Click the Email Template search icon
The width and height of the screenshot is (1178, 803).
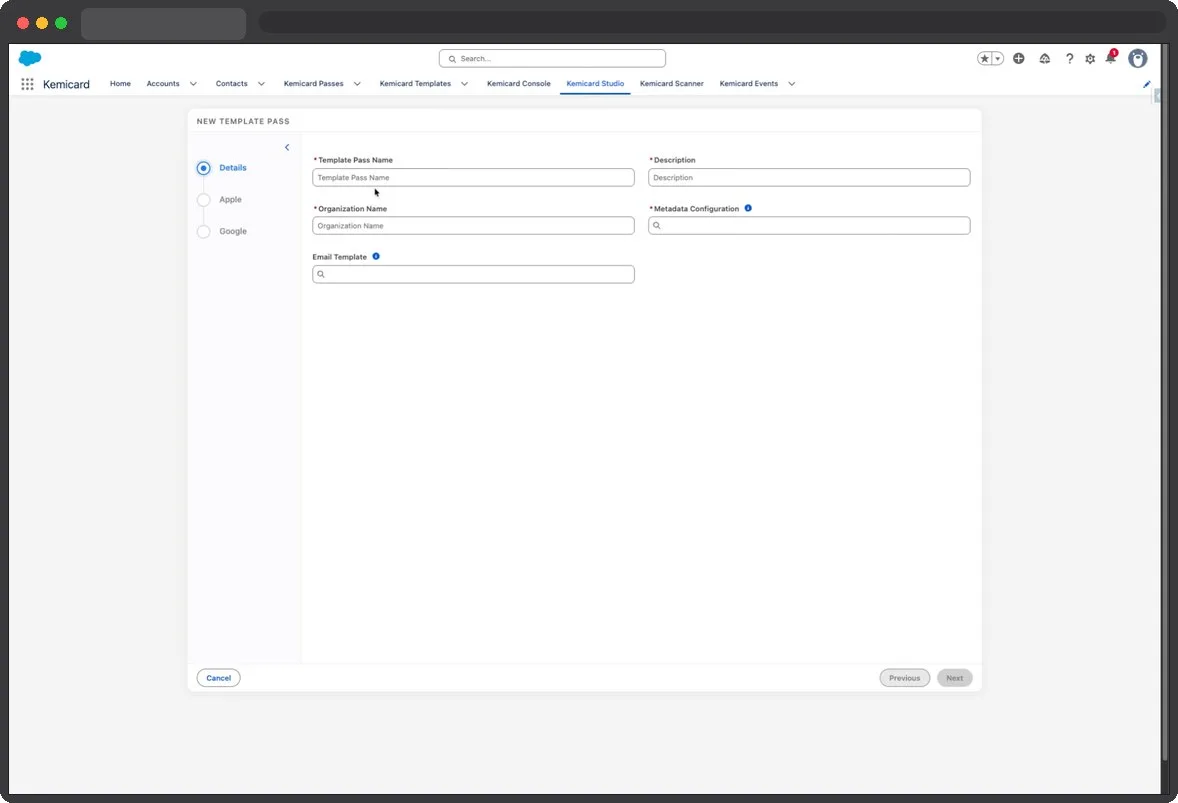[321, 274]
